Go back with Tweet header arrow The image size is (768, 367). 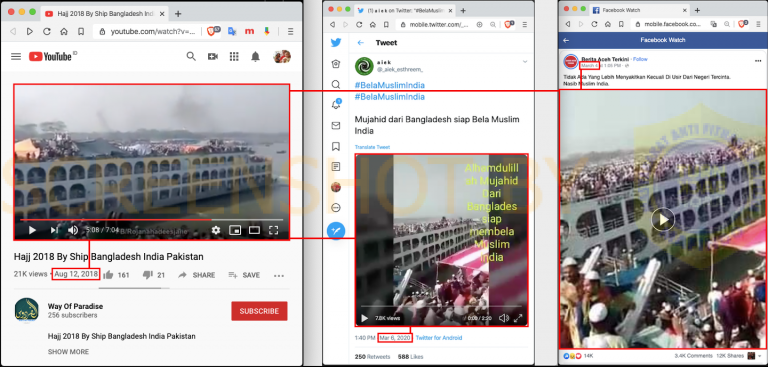point(361,43)
